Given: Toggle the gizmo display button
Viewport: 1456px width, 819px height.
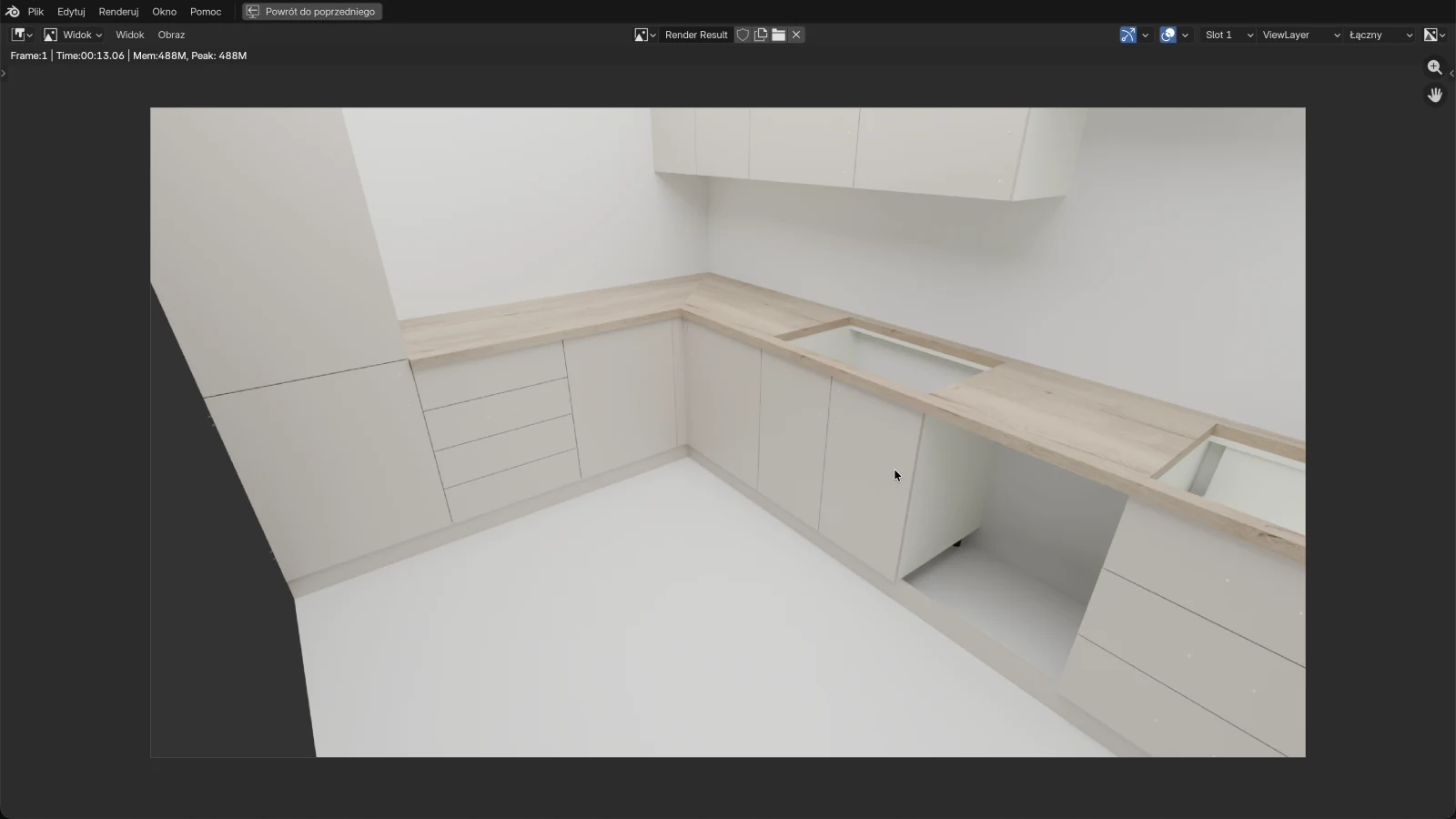Looking at the screenshot, I should [1128, 35].
